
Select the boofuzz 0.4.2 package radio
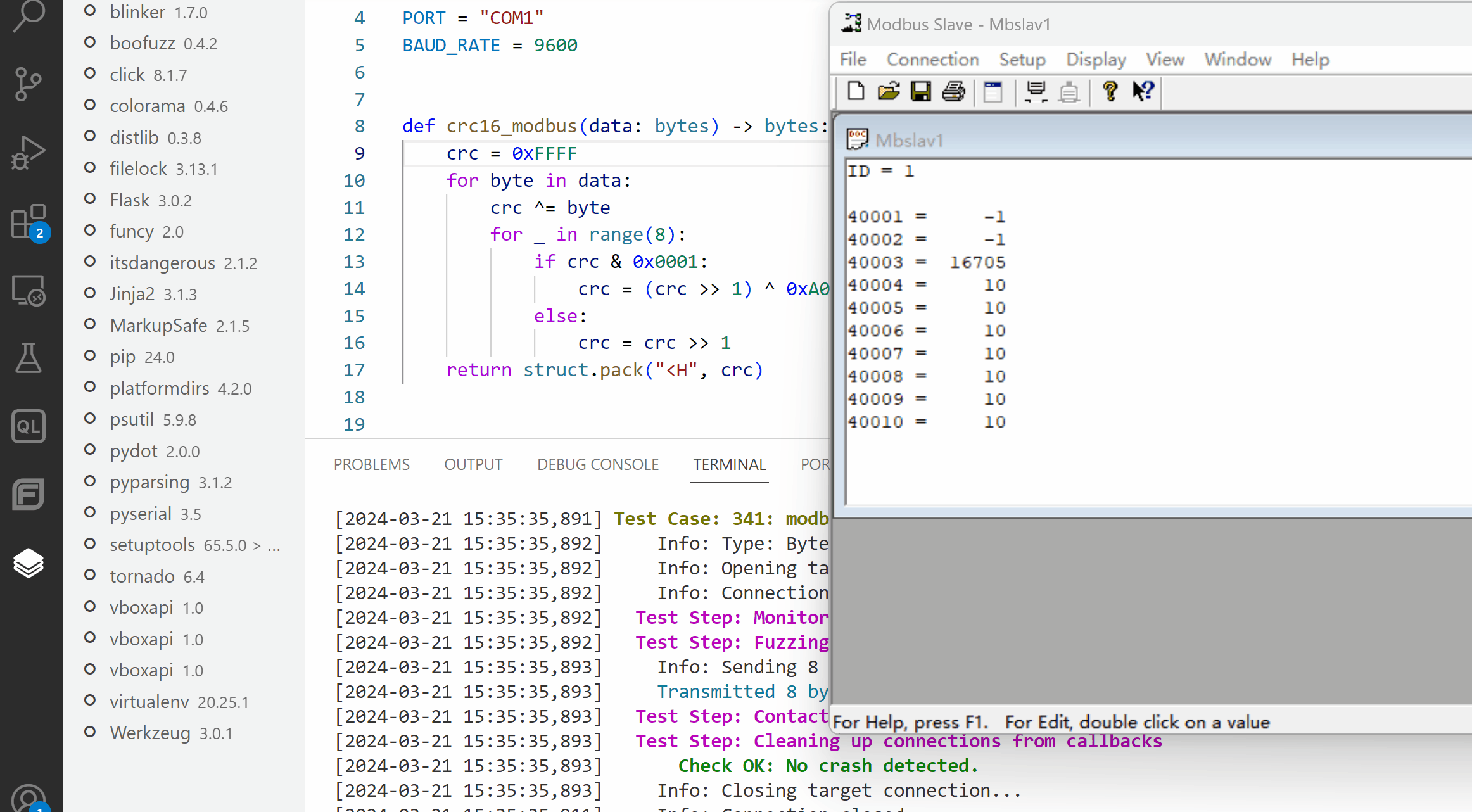(x=90, y=42)
